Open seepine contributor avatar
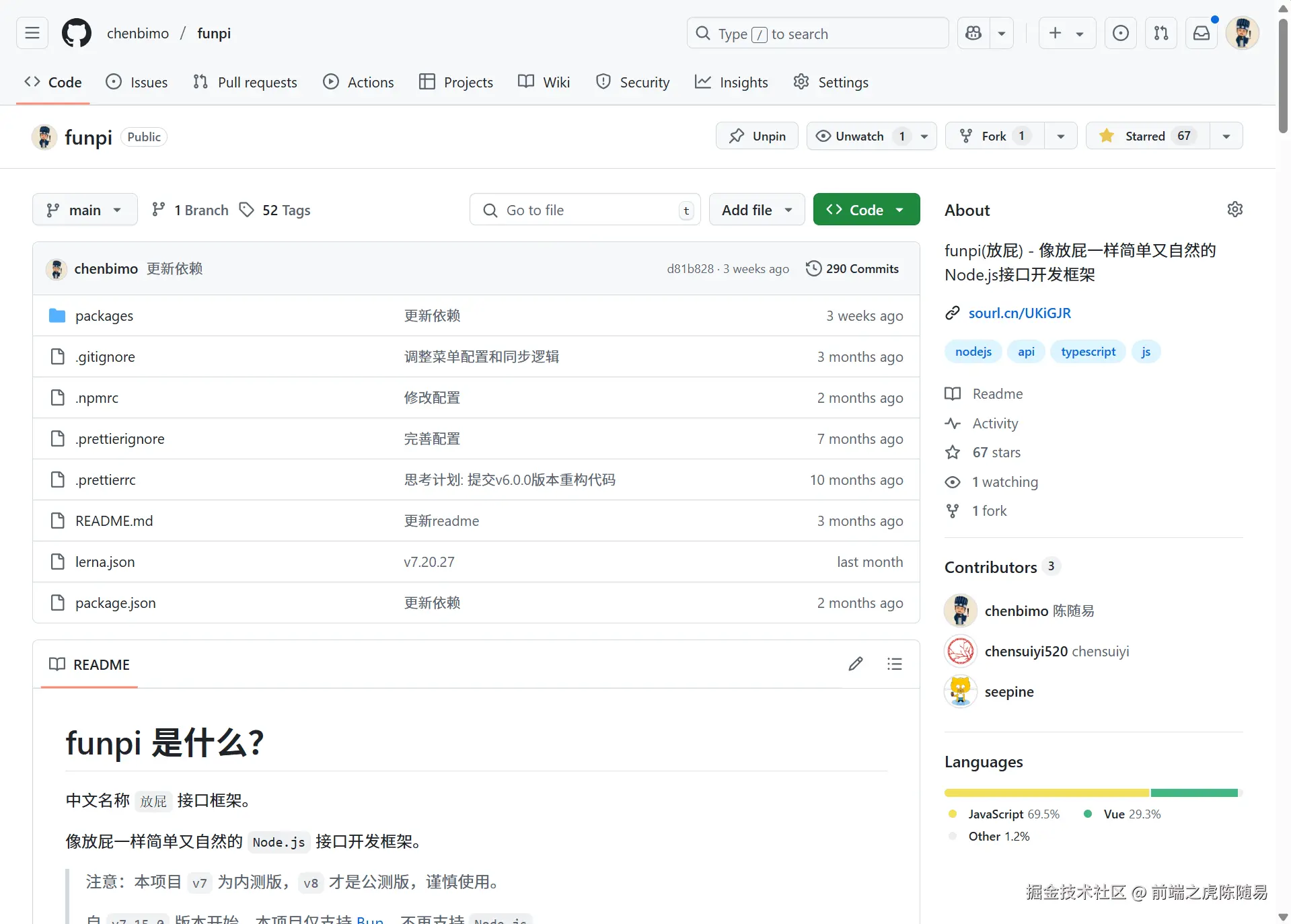 (x=961, y=691)
